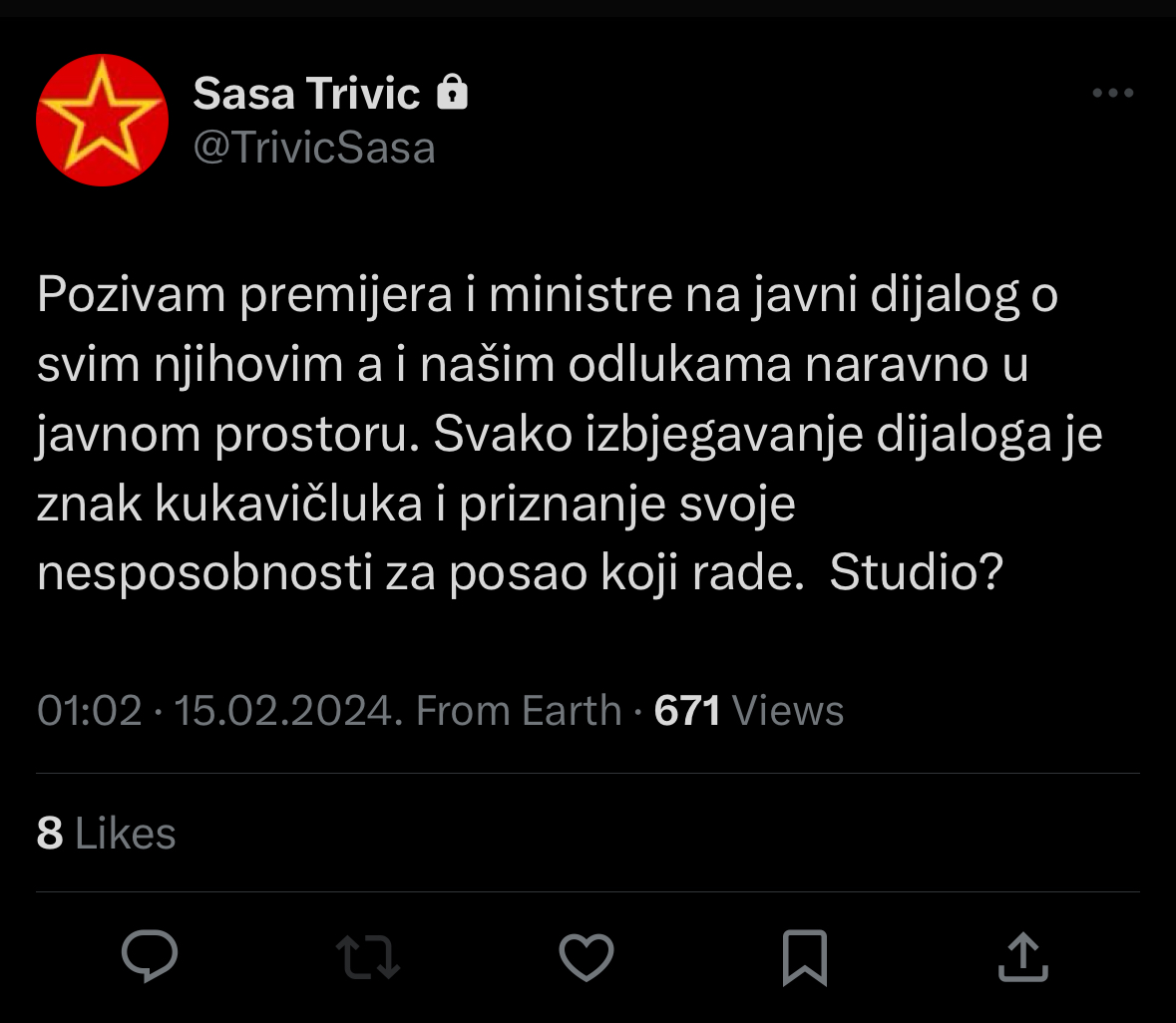
Task: Click the 15.02.2024 post date
Action: point(287,711)
